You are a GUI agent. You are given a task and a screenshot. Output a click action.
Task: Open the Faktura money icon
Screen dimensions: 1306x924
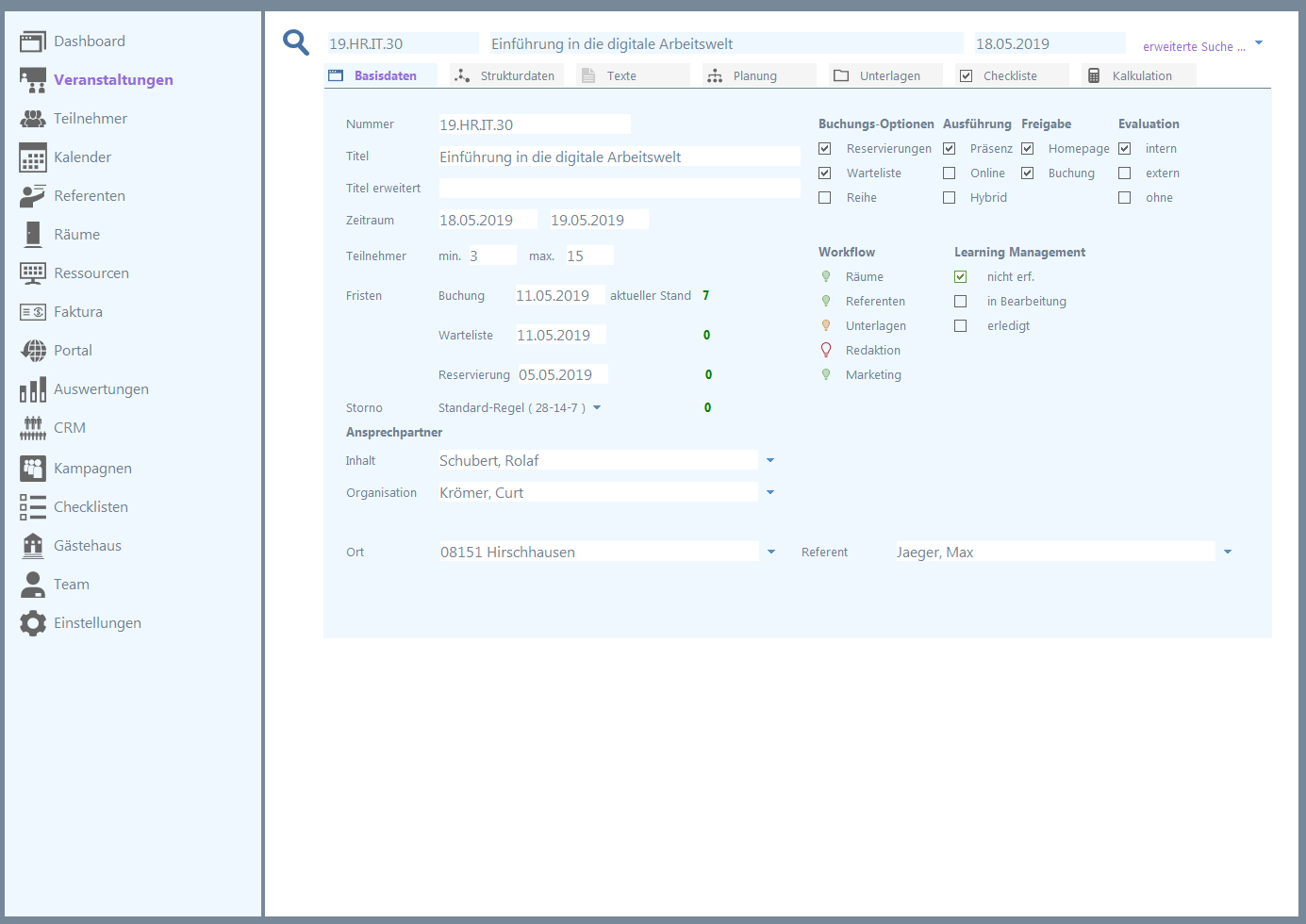click(33, 312)
